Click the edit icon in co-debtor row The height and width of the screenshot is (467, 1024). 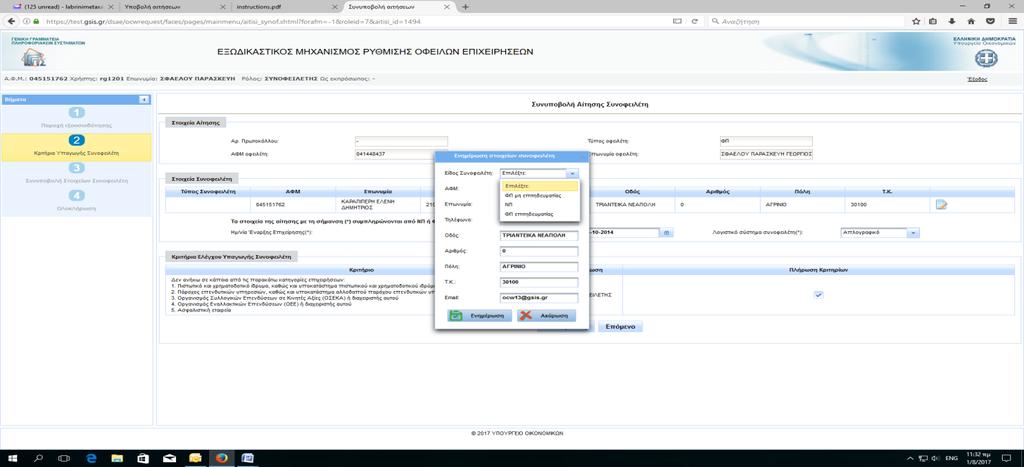tap(942, 205)
